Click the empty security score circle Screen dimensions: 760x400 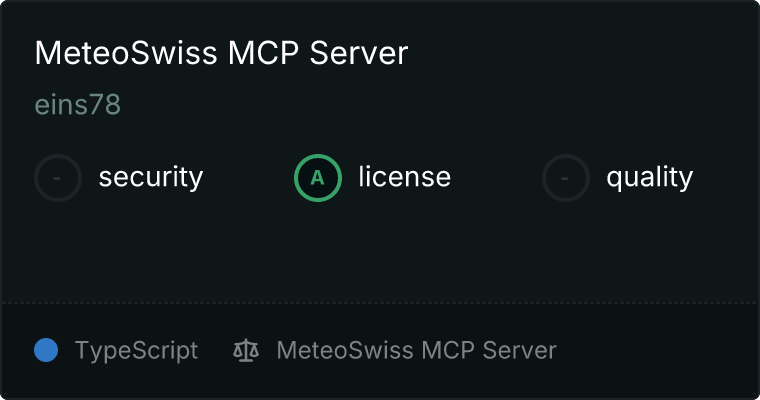point(58,178)
